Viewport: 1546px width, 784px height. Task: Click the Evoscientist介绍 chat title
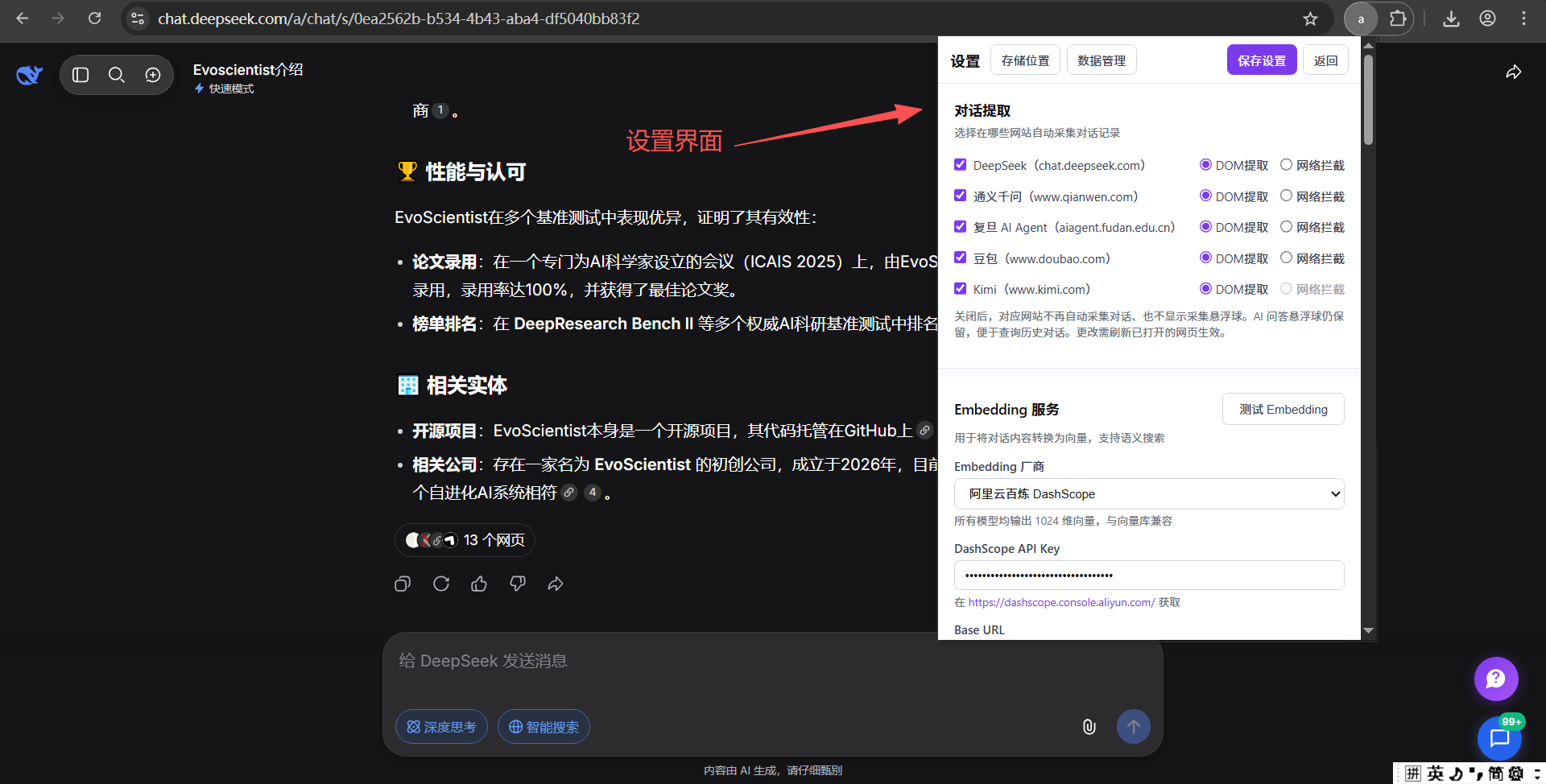[248, 69]
